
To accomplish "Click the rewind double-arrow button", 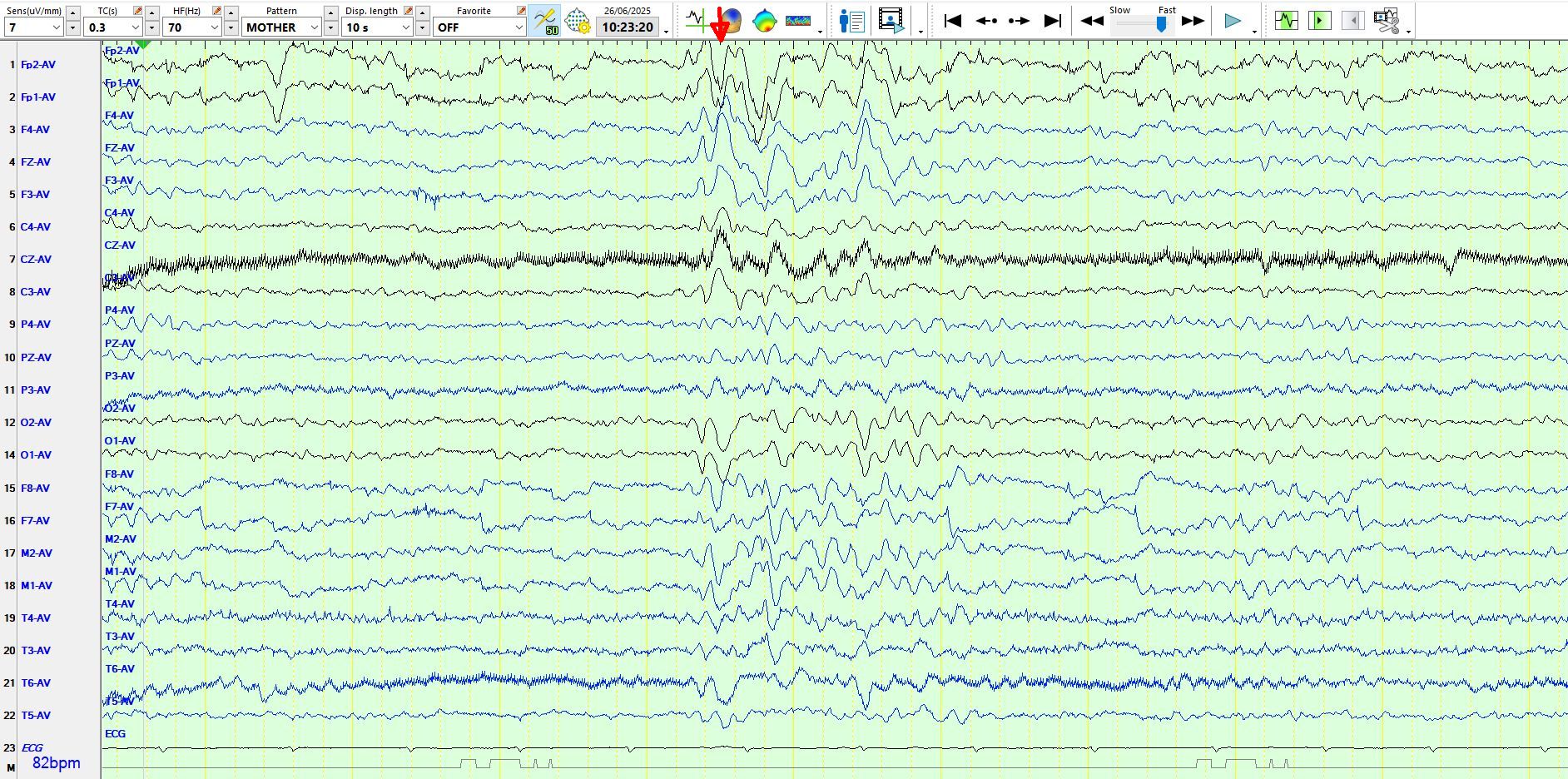I will pyautogui.click(x=1092, y=21).
